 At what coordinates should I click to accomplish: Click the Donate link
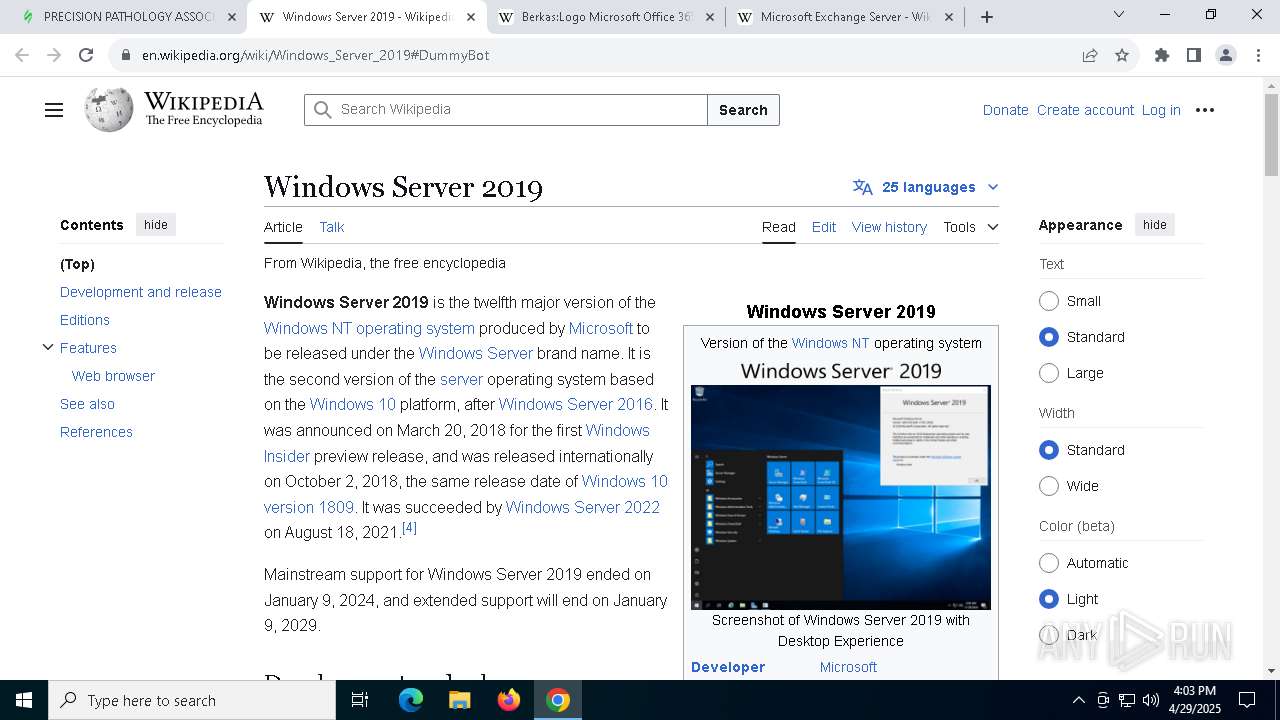pos(1005,110)
